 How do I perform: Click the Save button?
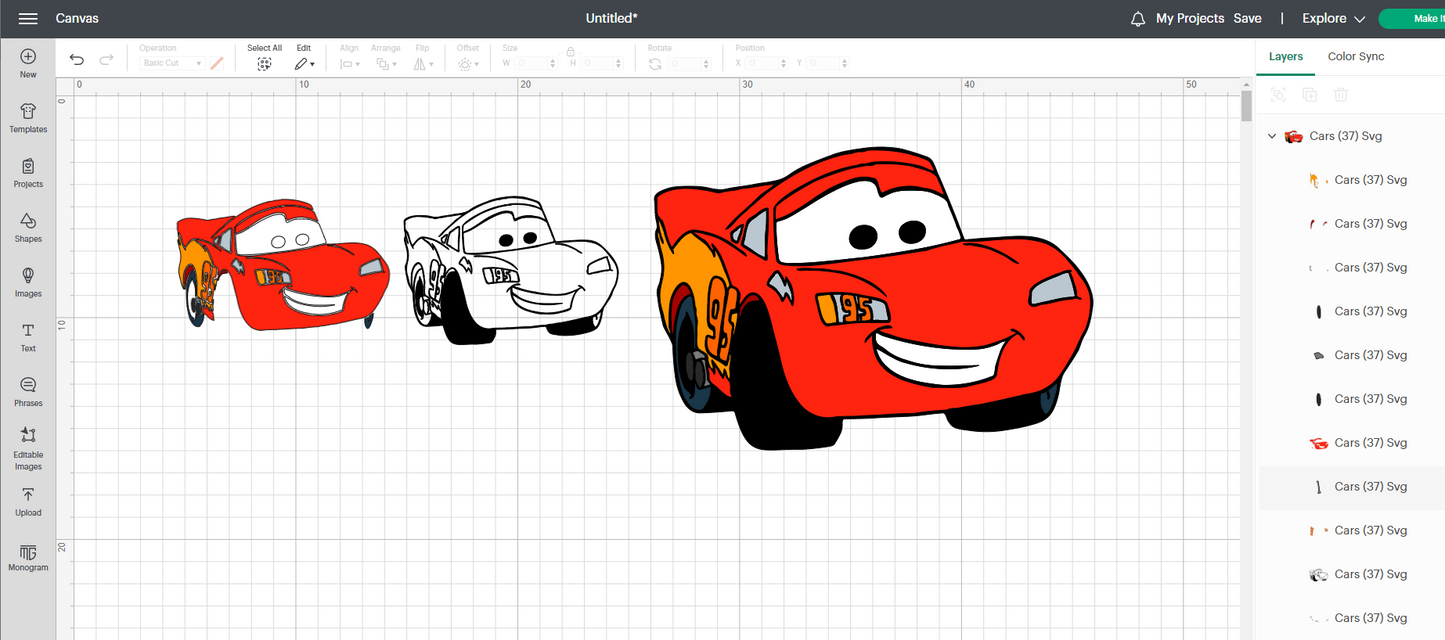click(1247, 18)
